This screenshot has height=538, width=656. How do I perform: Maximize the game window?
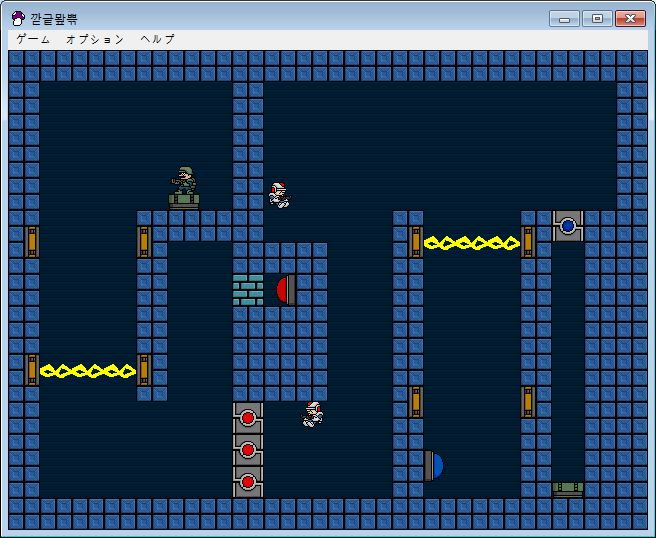click(597, 19)
